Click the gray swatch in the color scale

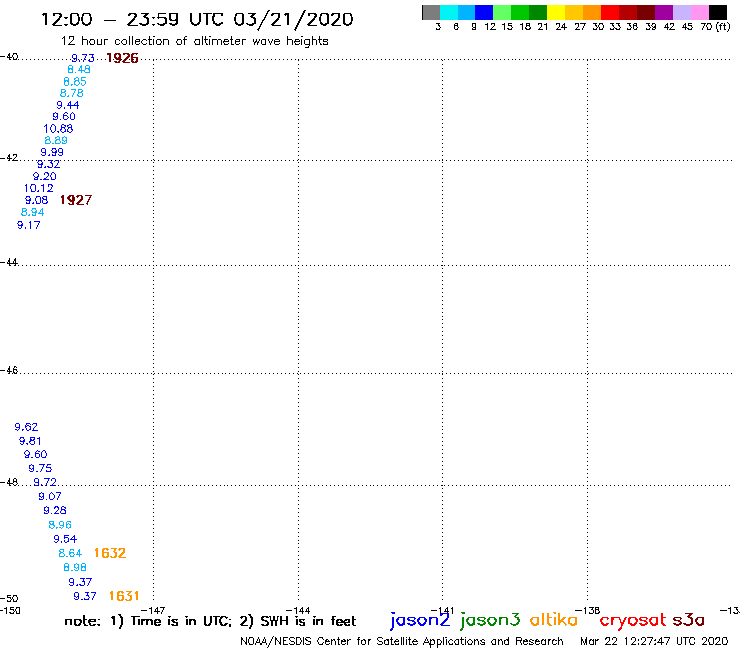431,12
